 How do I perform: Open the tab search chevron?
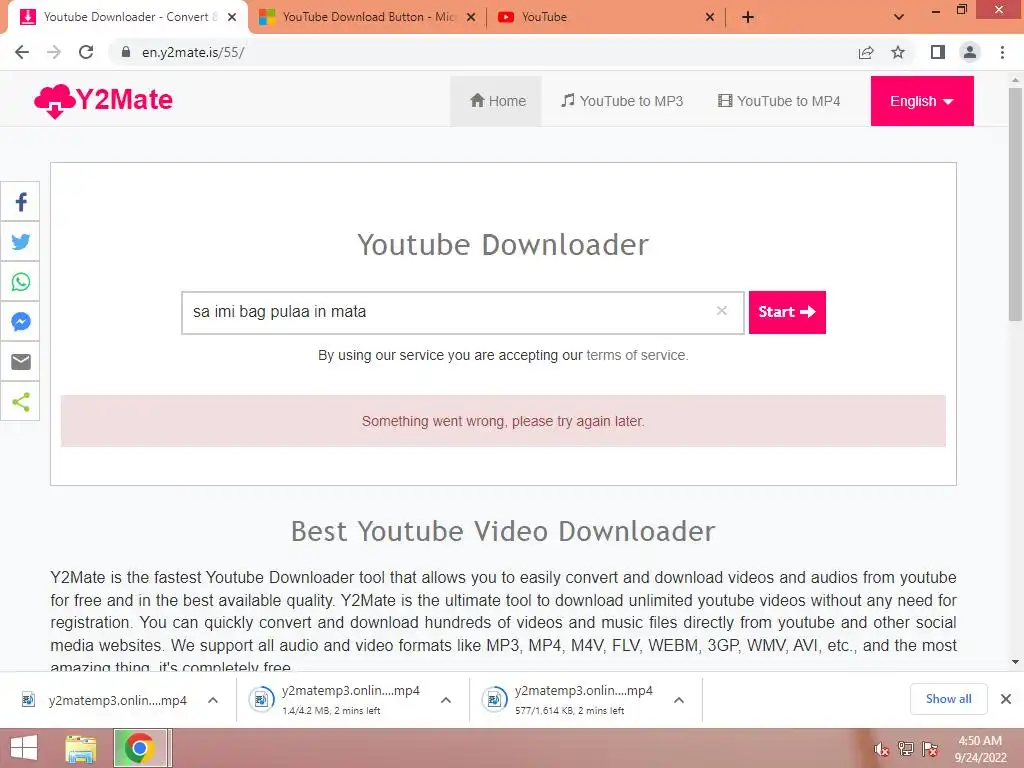tap(899, 17)
